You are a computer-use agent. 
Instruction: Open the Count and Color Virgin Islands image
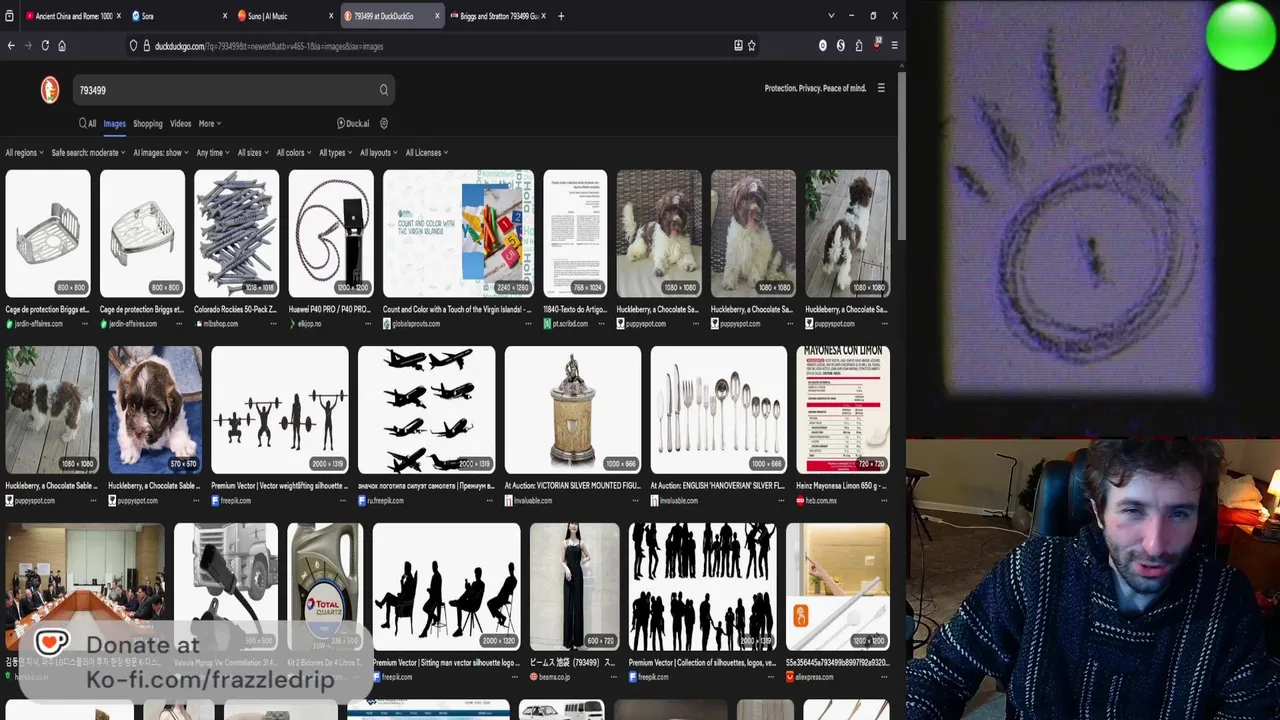458,233
